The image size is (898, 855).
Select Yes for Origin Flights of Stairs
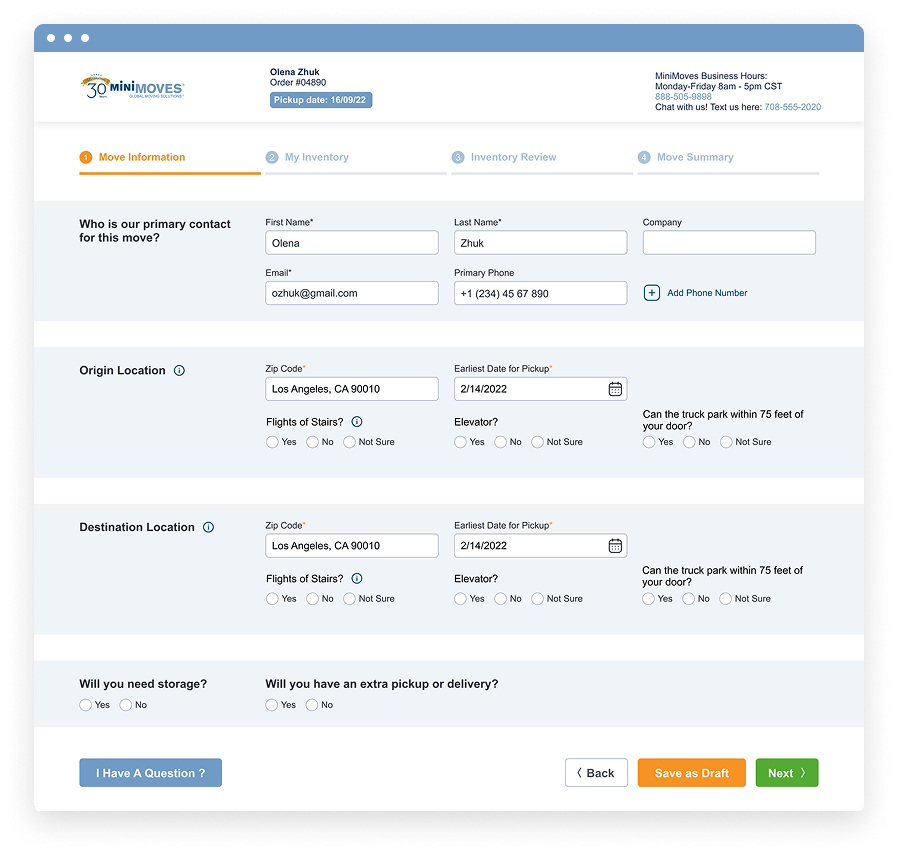click(x=272, y=442)
